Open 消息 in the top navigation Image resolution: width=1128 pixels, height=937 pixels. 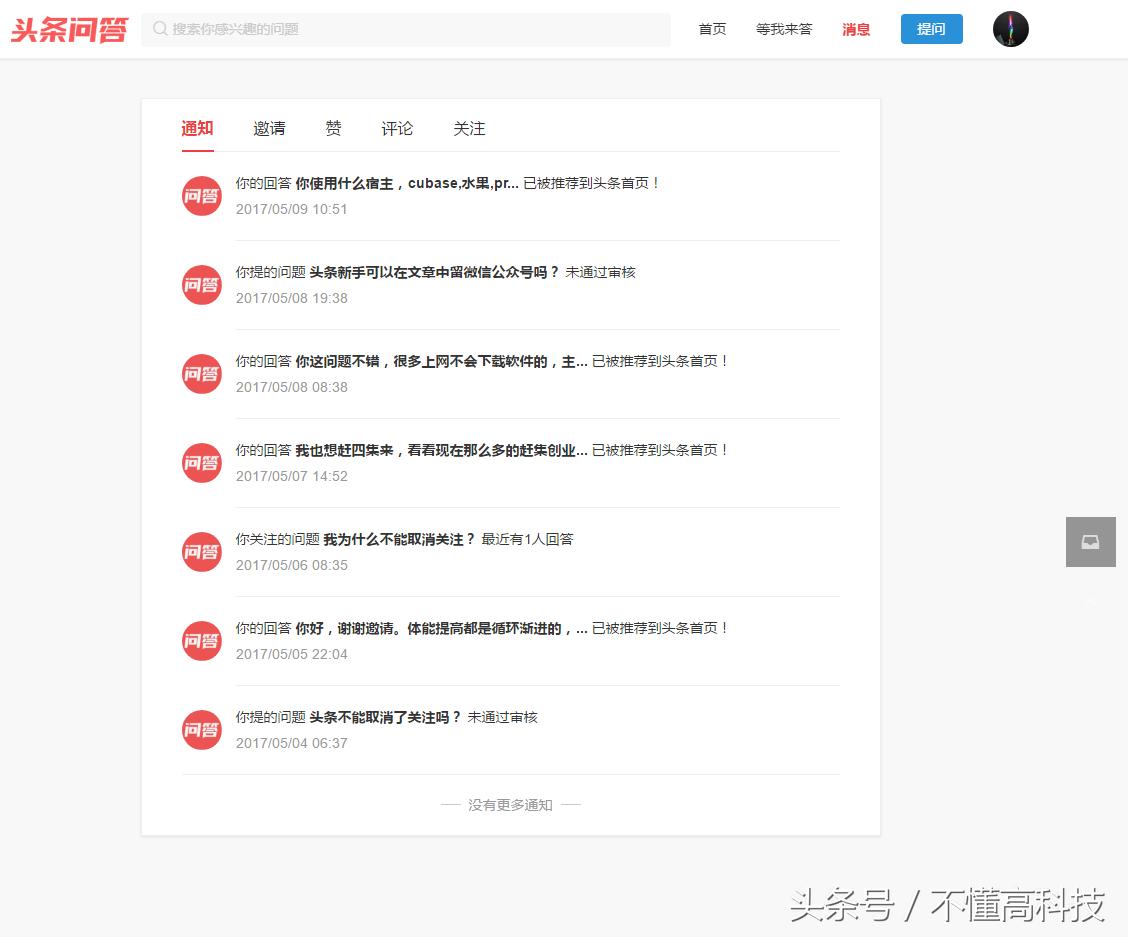pos(856,29)
